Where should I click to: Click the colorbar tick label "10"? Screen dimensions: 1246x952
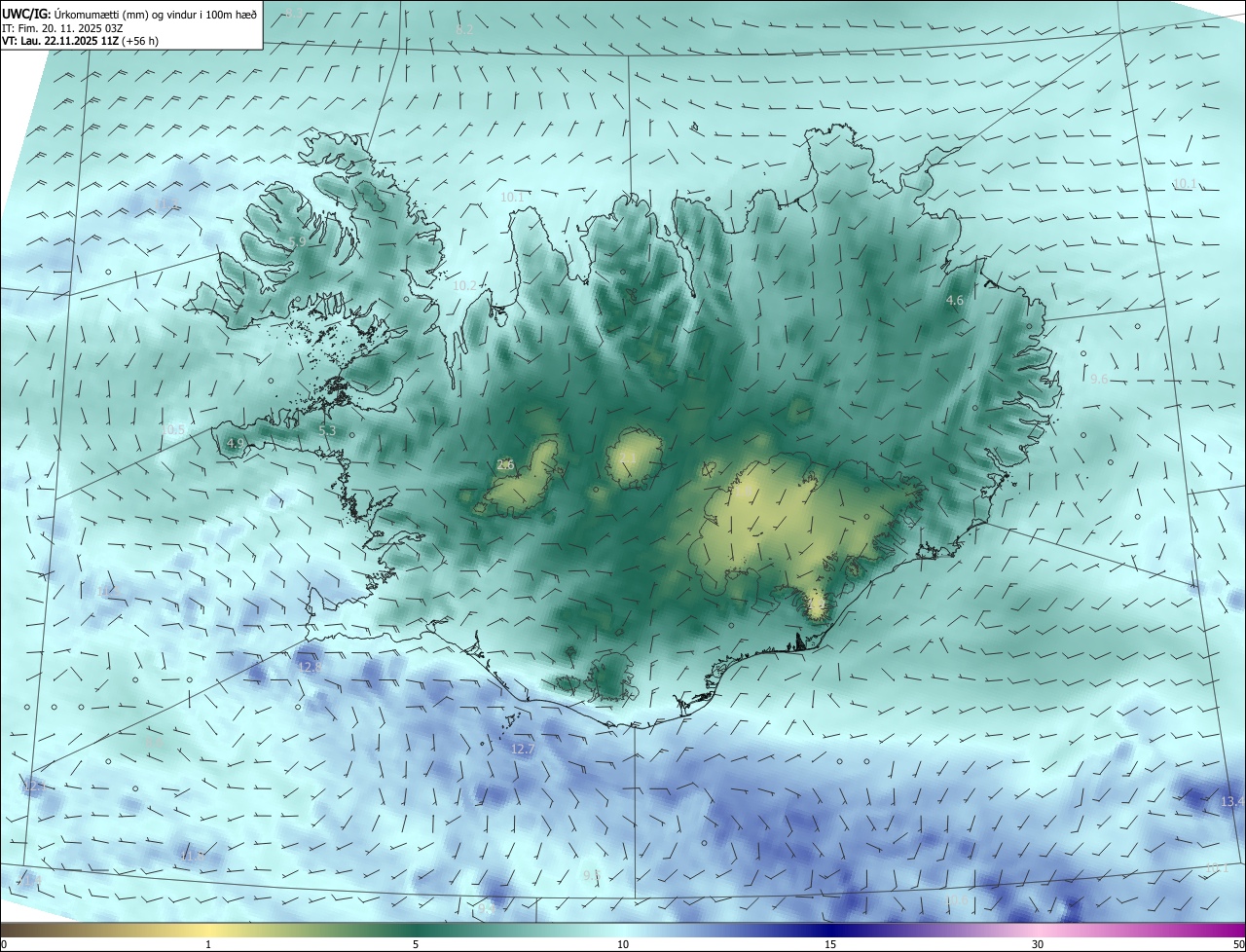[623, 944]
